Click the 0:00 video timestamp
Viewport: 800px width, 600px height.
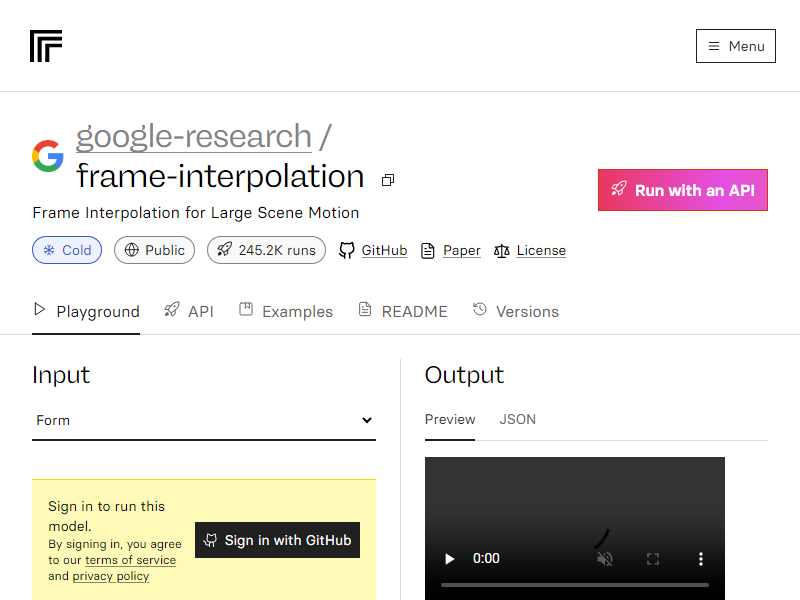pos(486,559)
